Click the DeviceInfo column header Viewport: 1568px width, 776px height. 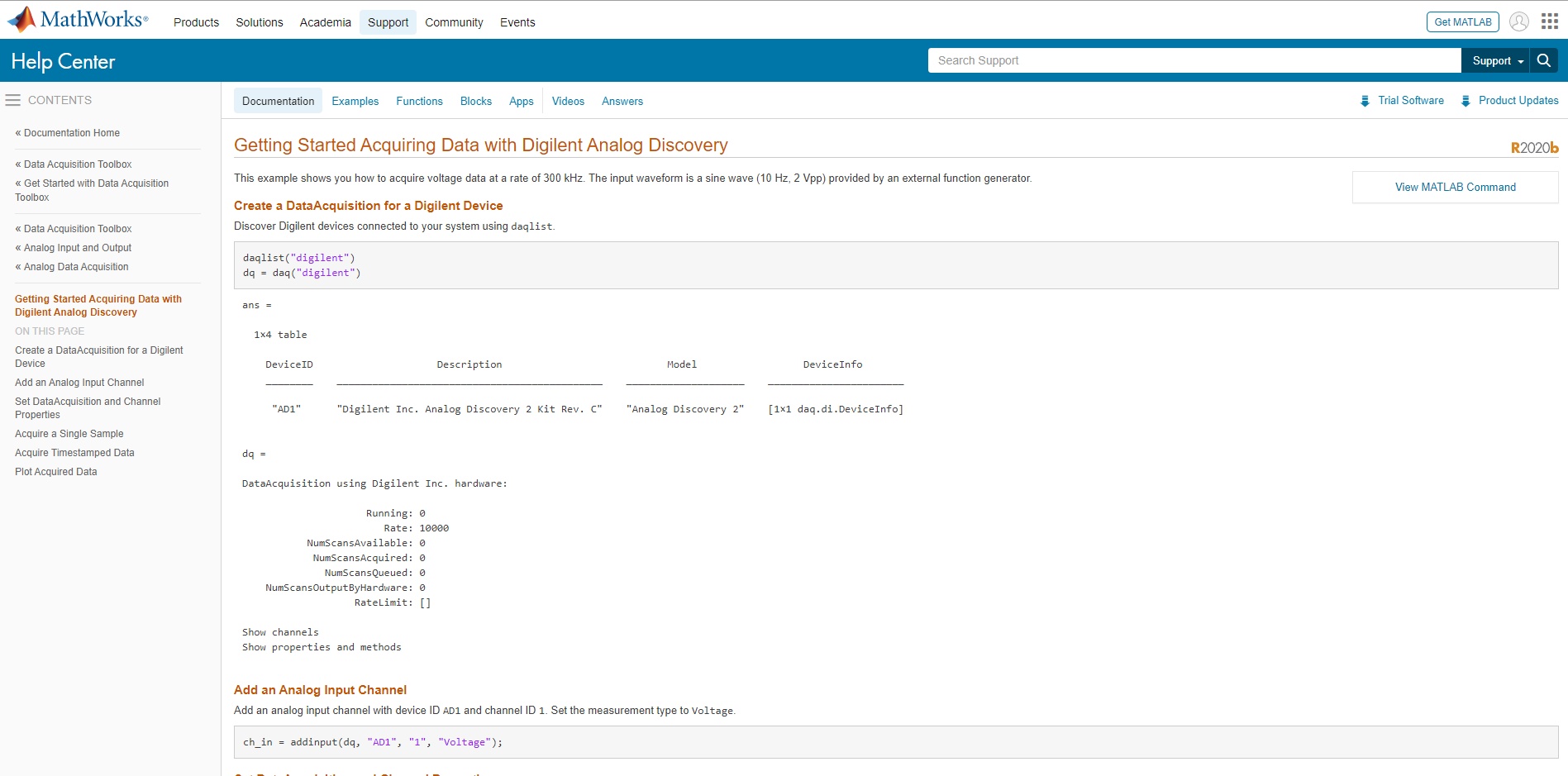click(x=832, y=364)
